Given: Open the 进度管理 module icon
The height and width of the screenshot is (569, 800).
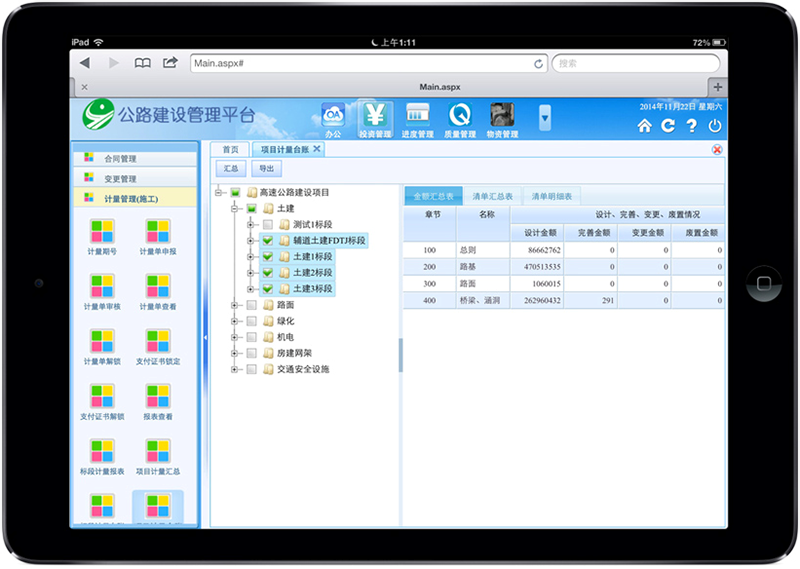Looking at the screenshot, I should (417, 119).
